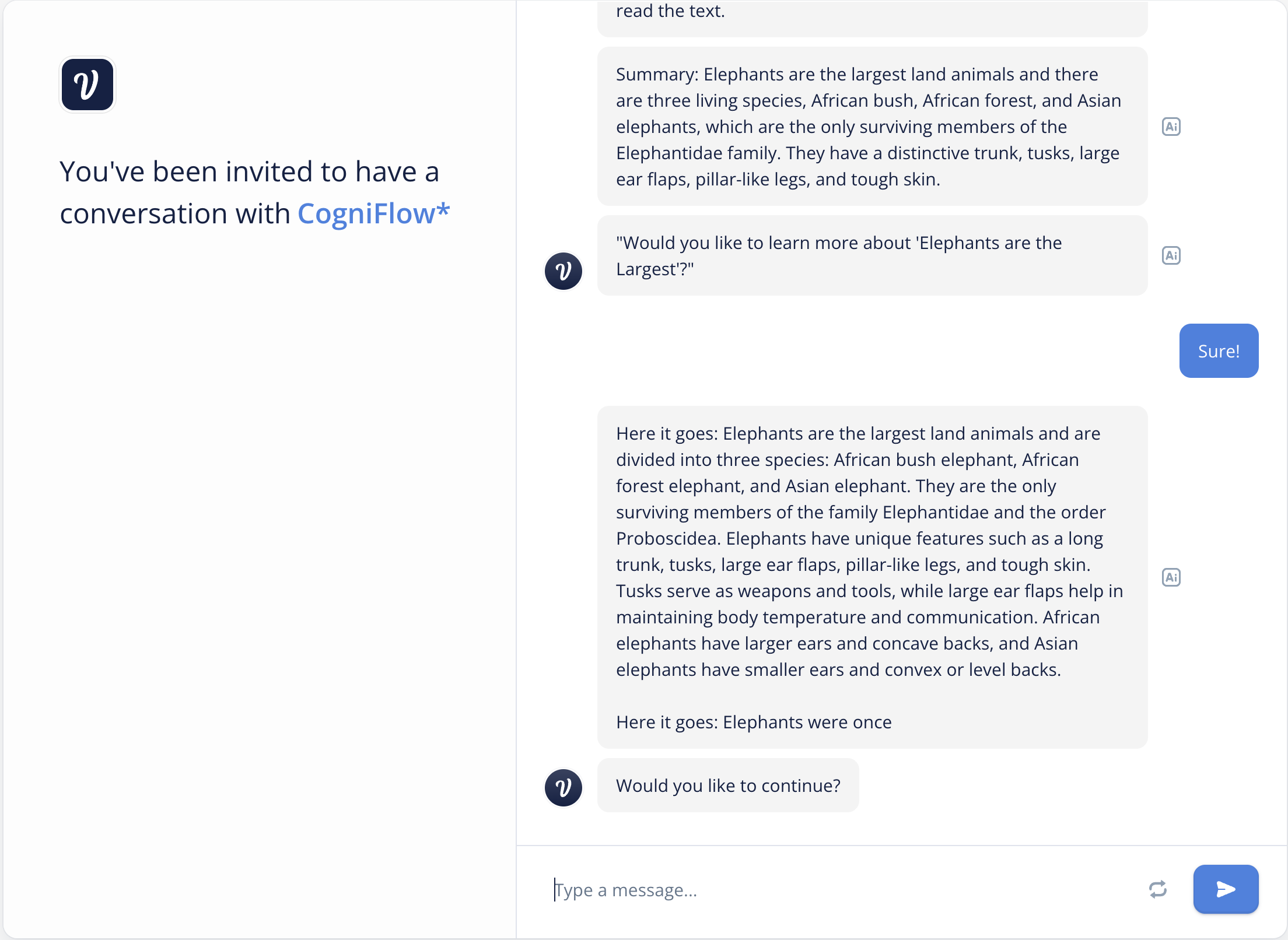Click the CogniFlow logo in the left panel
The height and width of the screenshot is (940, 1288).
coord(87,85)
